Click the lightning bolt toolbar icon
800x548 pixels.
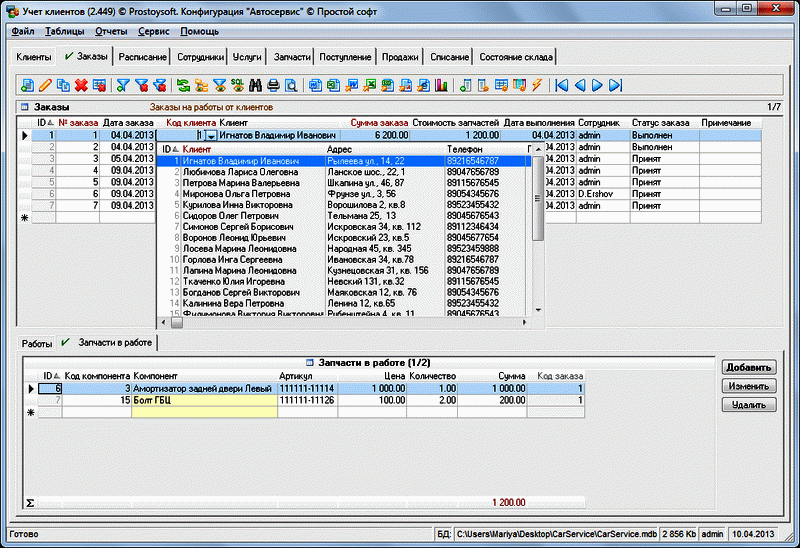537,85
